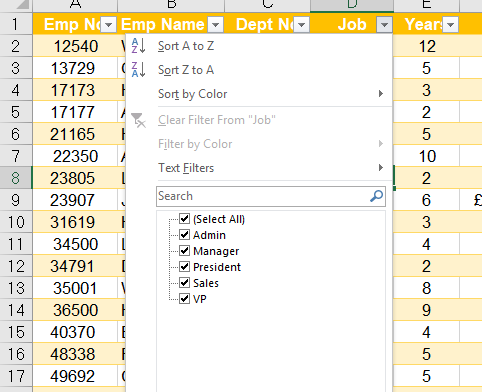This screenshot has width=482, height=392.
Task: Open the Emp Name filter dropdown arrow
Action: 216,25
